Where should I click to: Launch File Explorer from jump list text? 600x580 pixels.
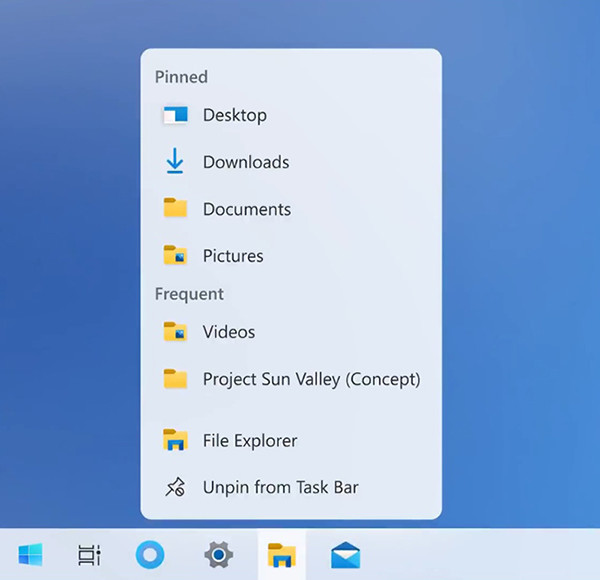pos(250,440)
